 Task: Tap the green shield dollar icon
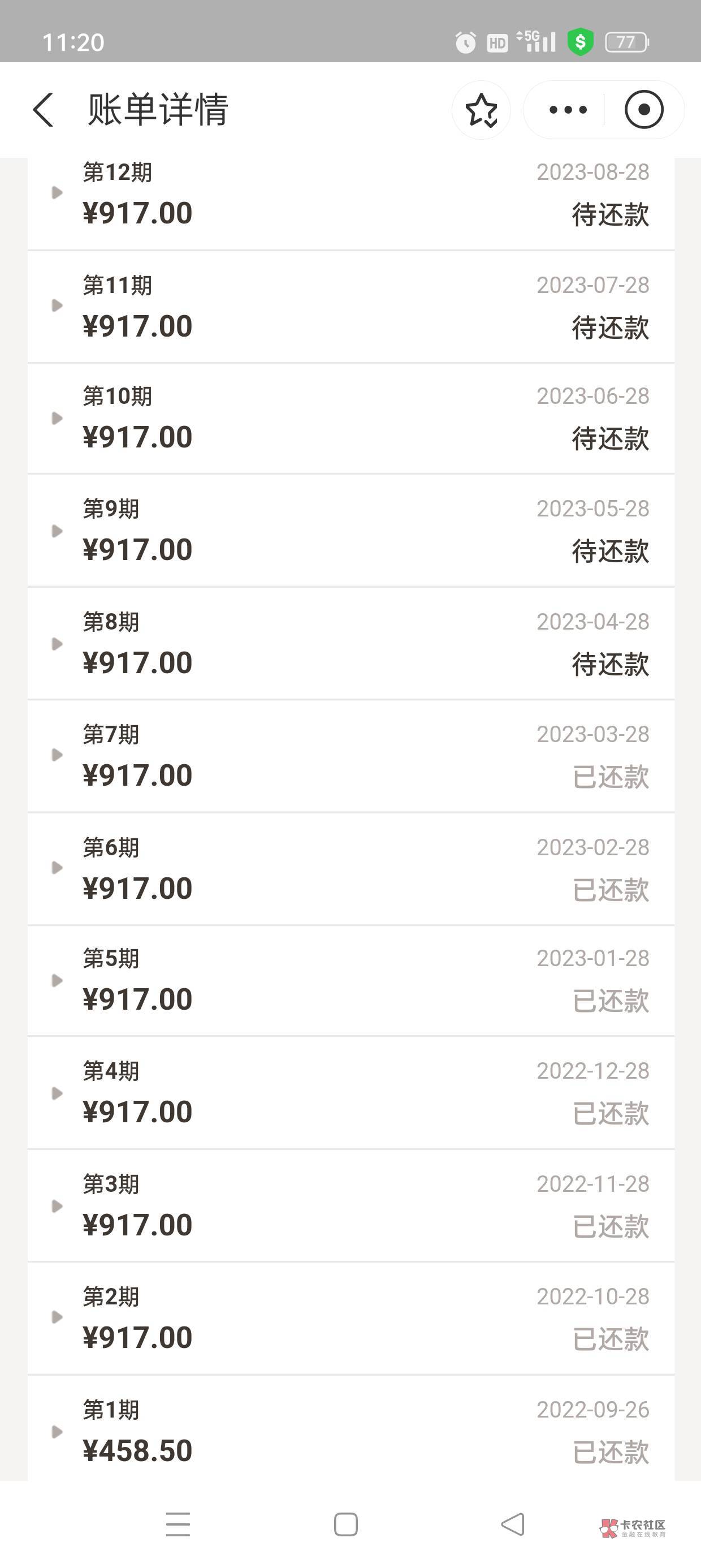point(581,42)
